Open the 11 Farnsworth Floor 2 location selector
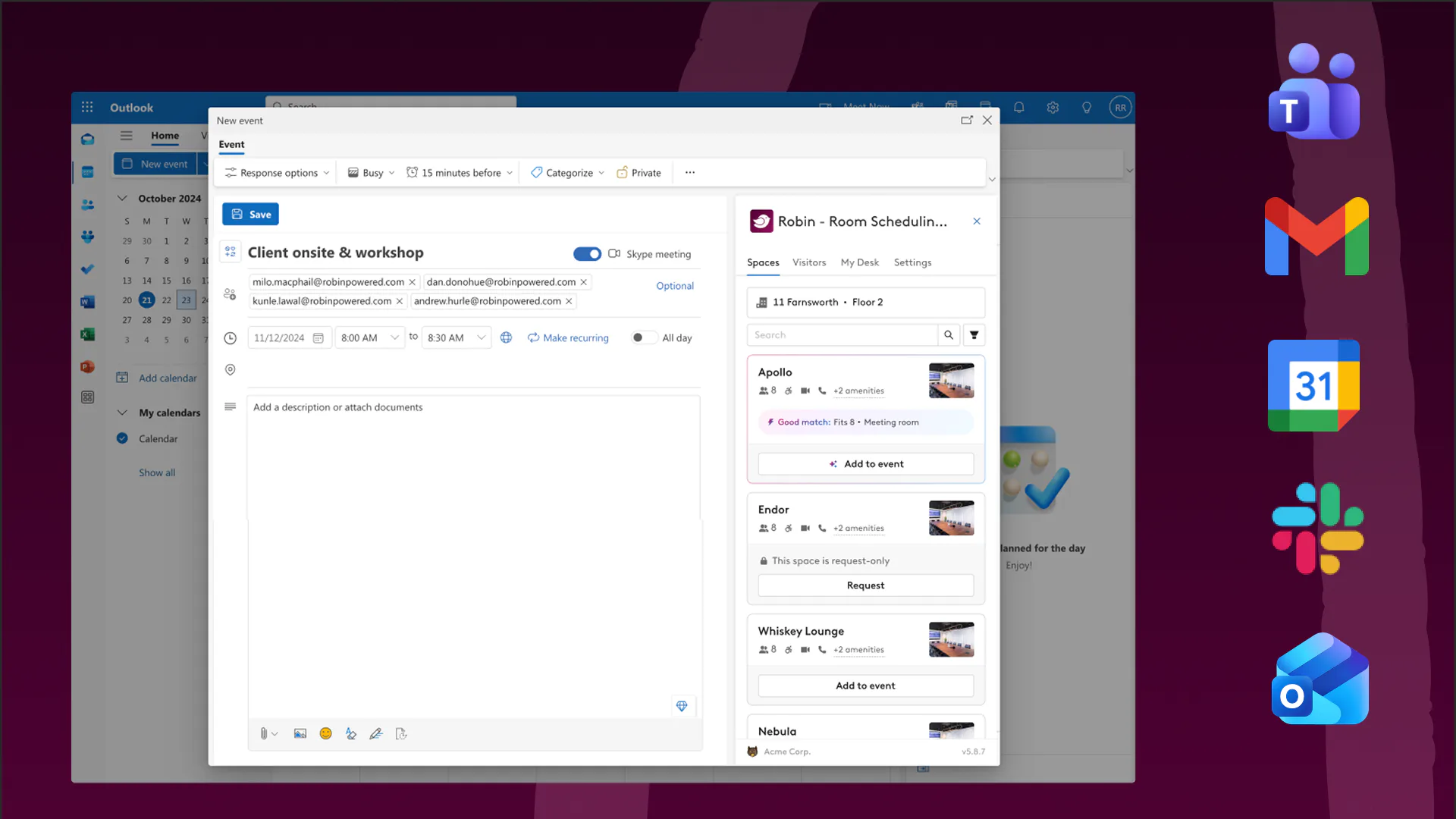 coord(866,302)
